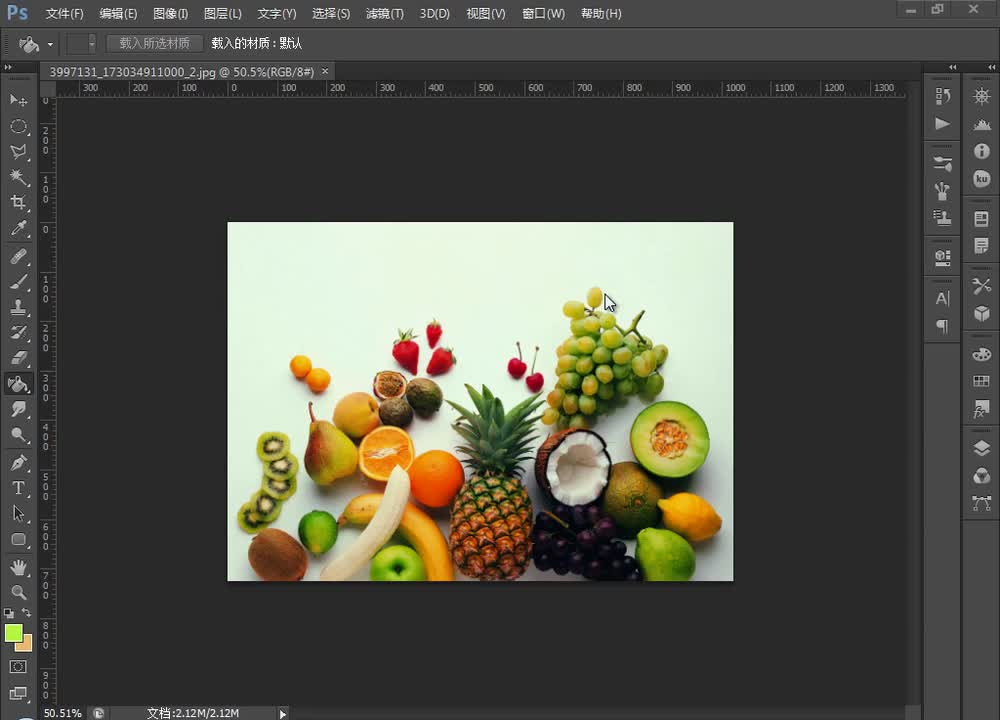Reset default foreground and background colors

9,612
